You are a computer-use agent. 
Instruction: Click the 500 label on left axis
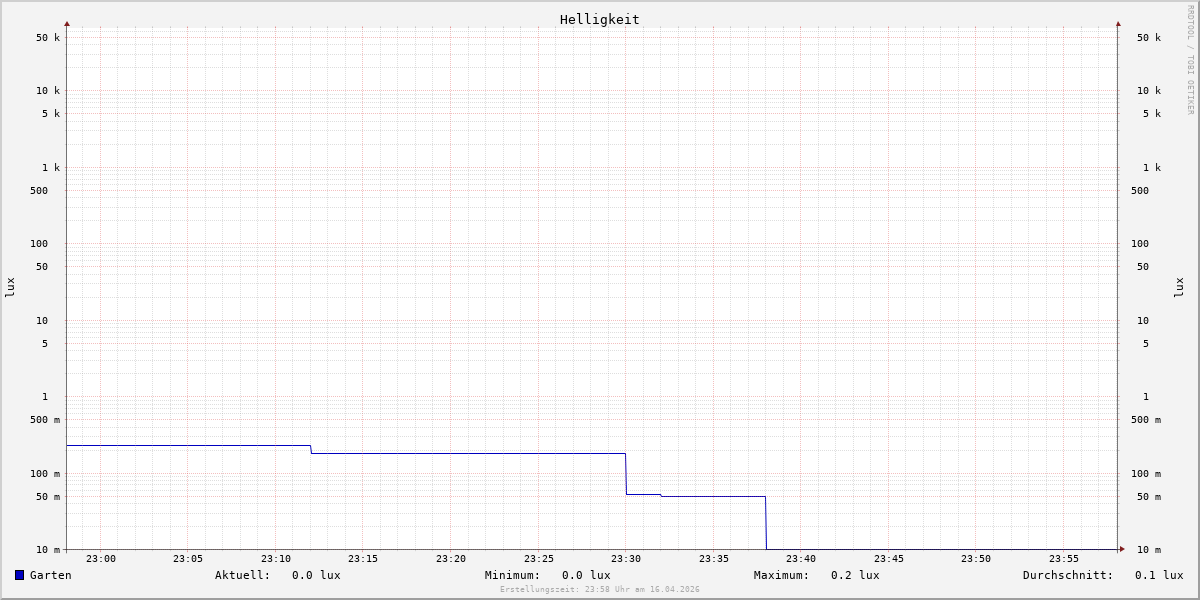point(39,191)
